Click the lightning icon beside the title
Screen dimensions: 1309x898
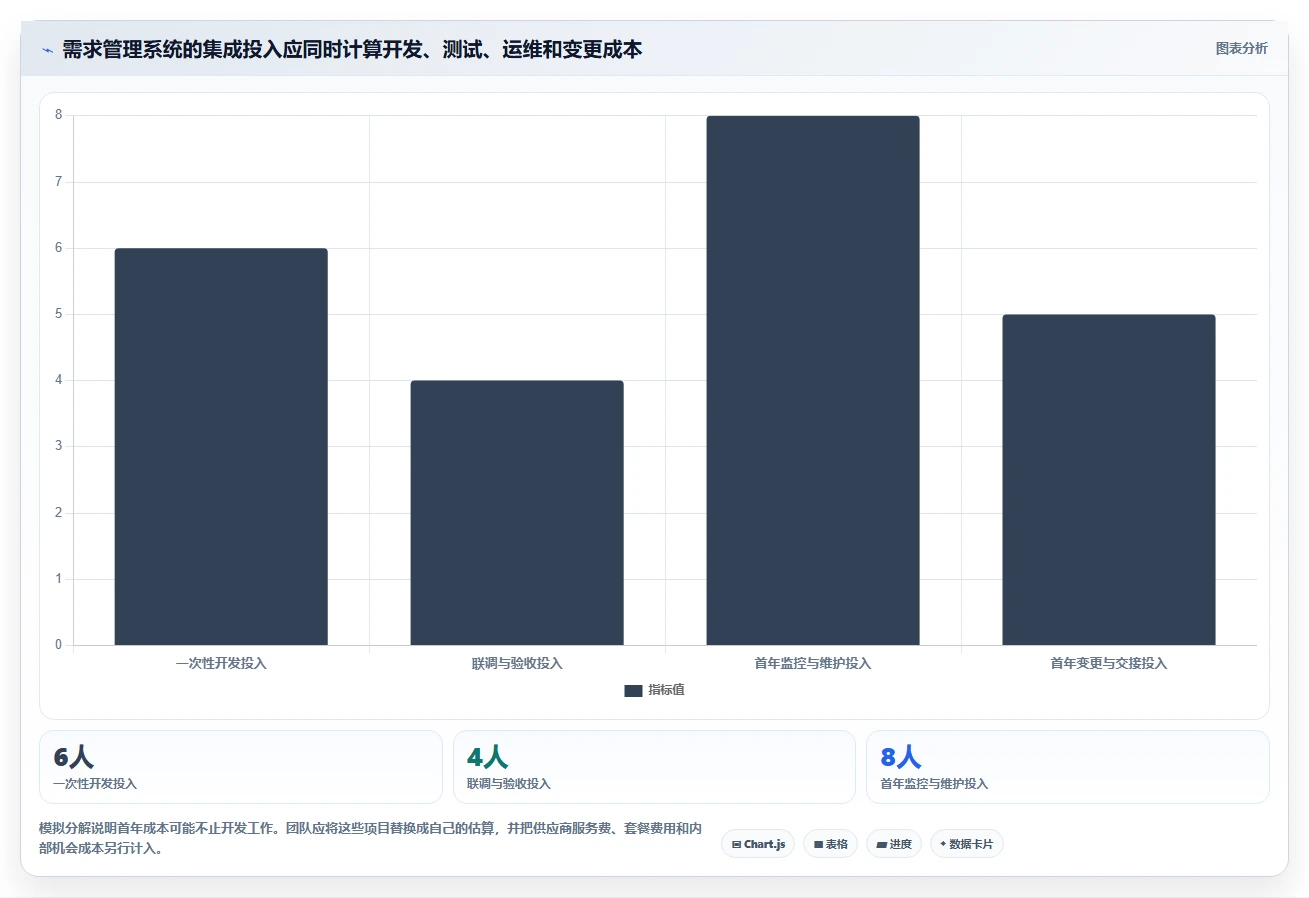pos(48,50)
